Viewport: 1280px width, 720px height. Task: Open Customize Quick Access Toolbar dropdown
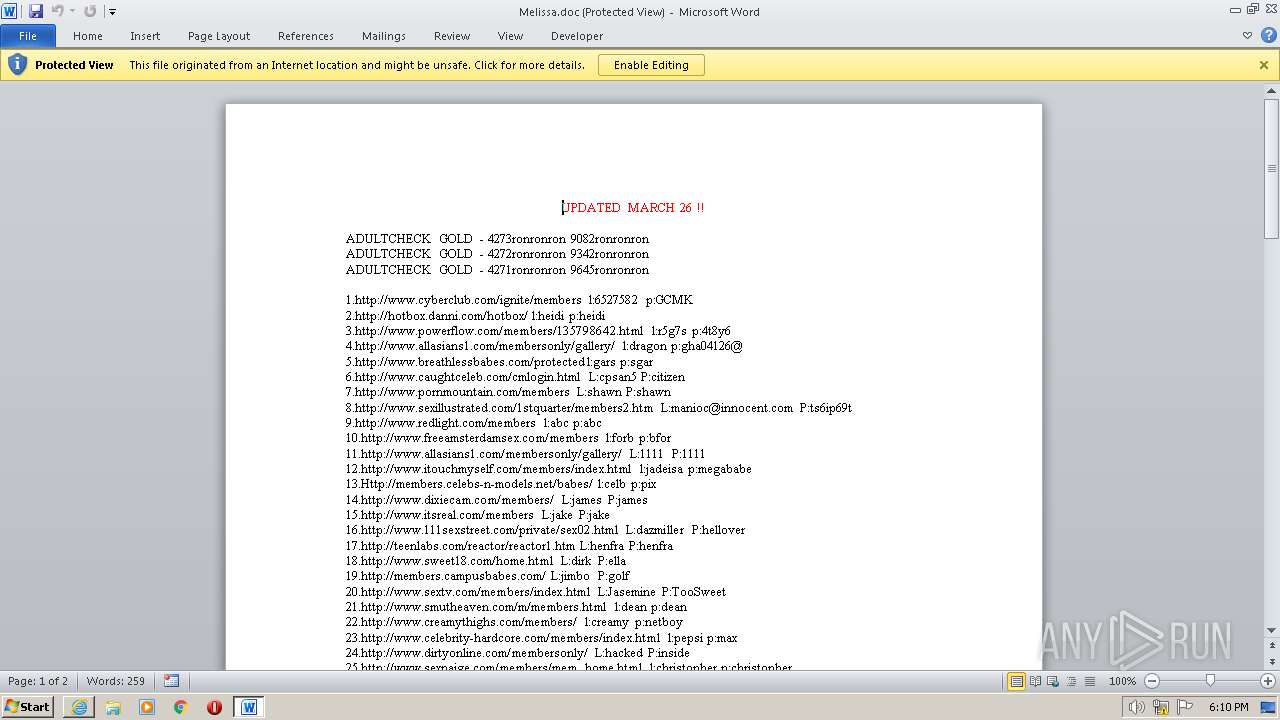click(x=112, y=12)
